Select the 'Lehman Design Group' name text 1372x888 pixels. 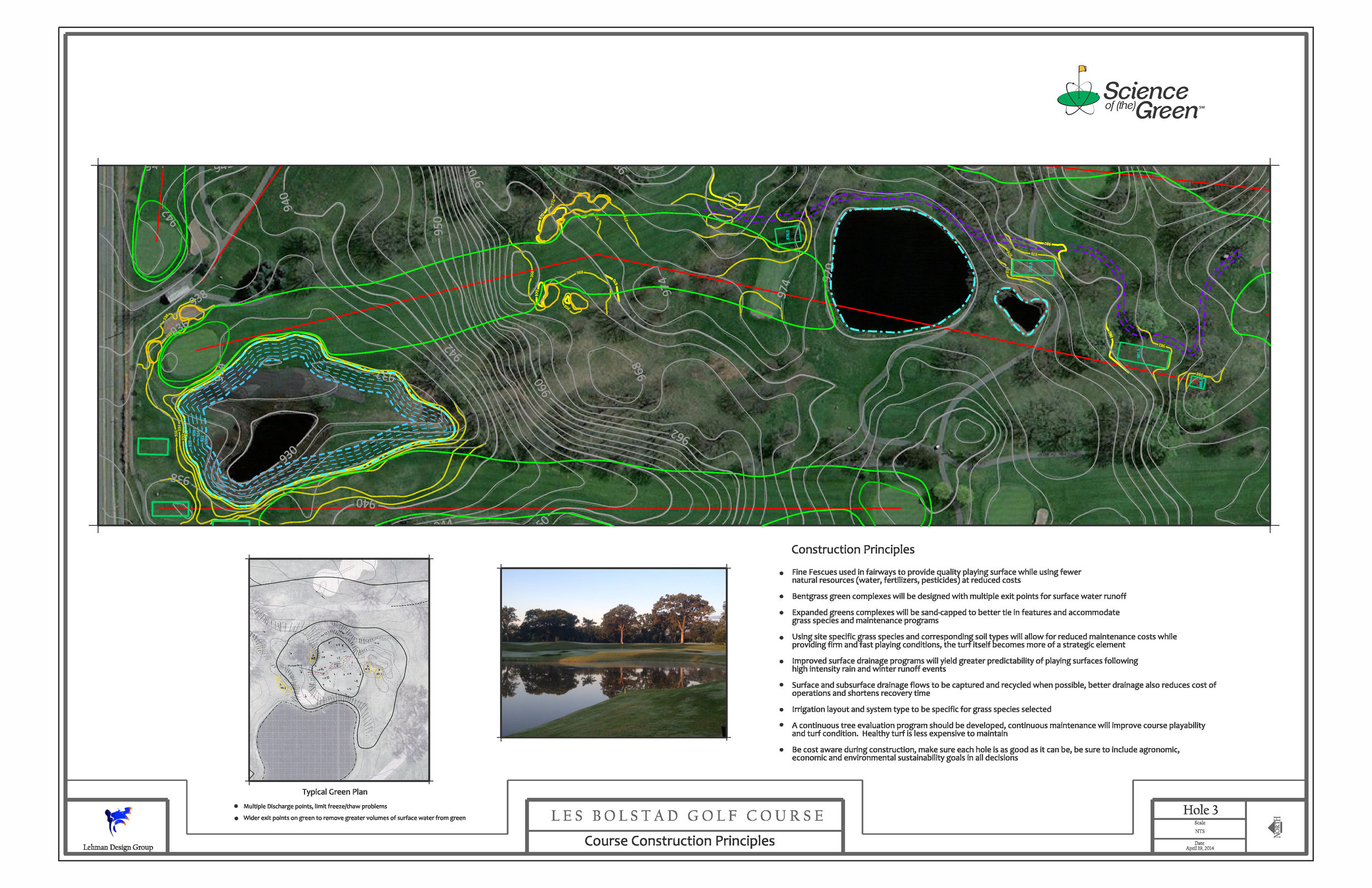click(117, 847)
